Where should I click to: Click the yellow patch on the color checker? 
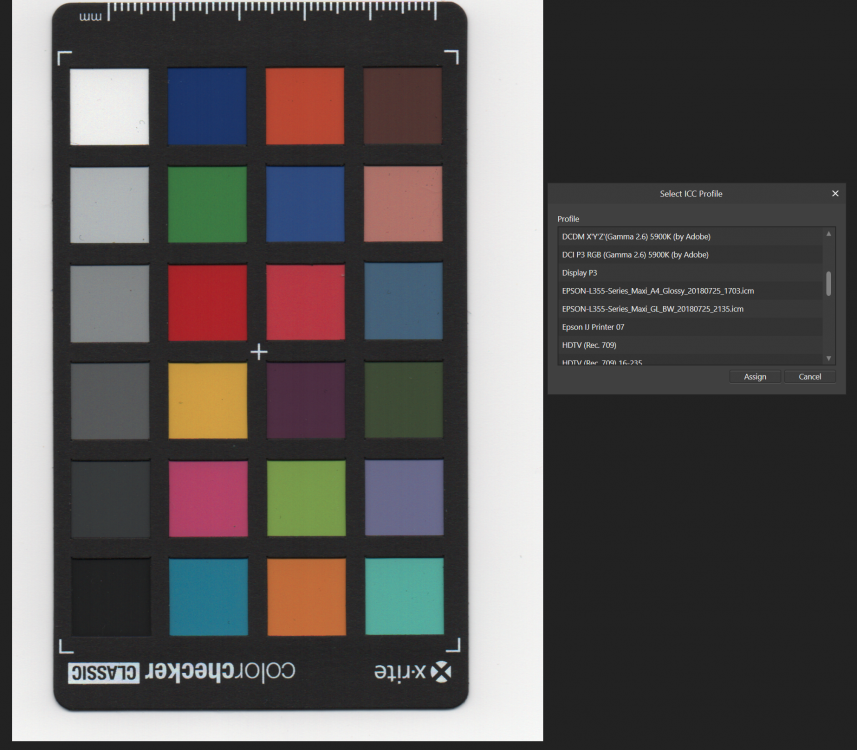[x=208, y=400]
